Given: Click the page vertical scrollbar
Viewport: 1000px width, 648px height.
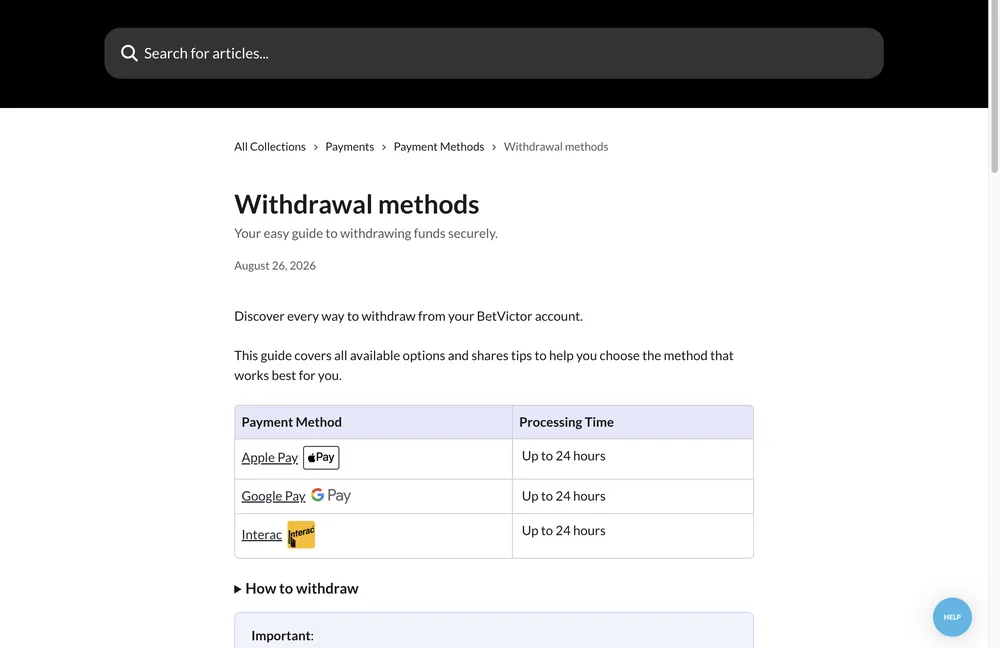Looking at the screenshot, I should tap(994, 86).
